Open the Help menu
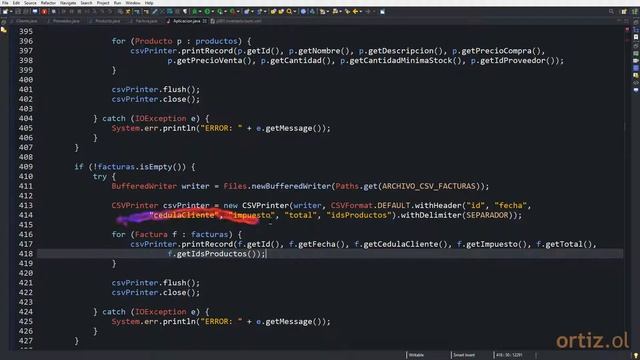This screenshot has width=640, height=360. click(149, 3)
